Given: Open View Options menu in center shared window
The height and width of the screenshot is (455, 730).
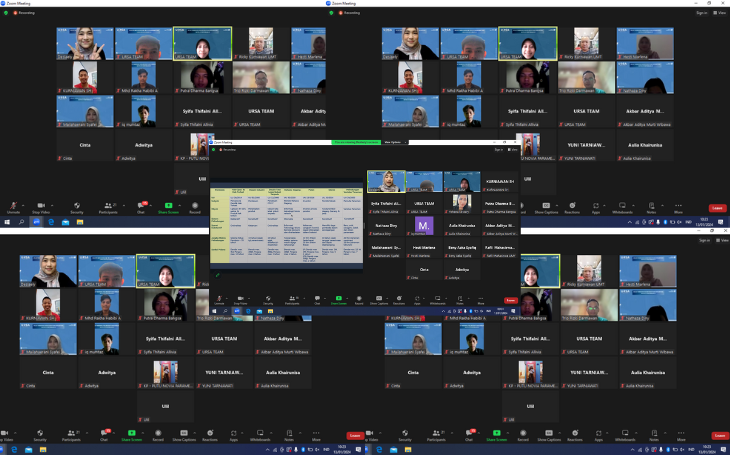Looking at the screenshot, I should (x=392, y=143).
